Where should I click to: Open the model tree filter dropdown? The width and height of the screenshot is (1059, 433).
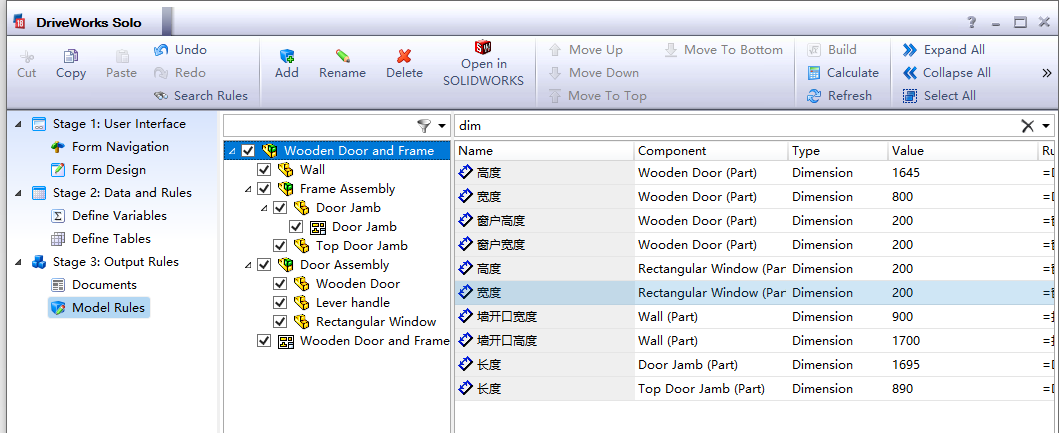point(442,126)
